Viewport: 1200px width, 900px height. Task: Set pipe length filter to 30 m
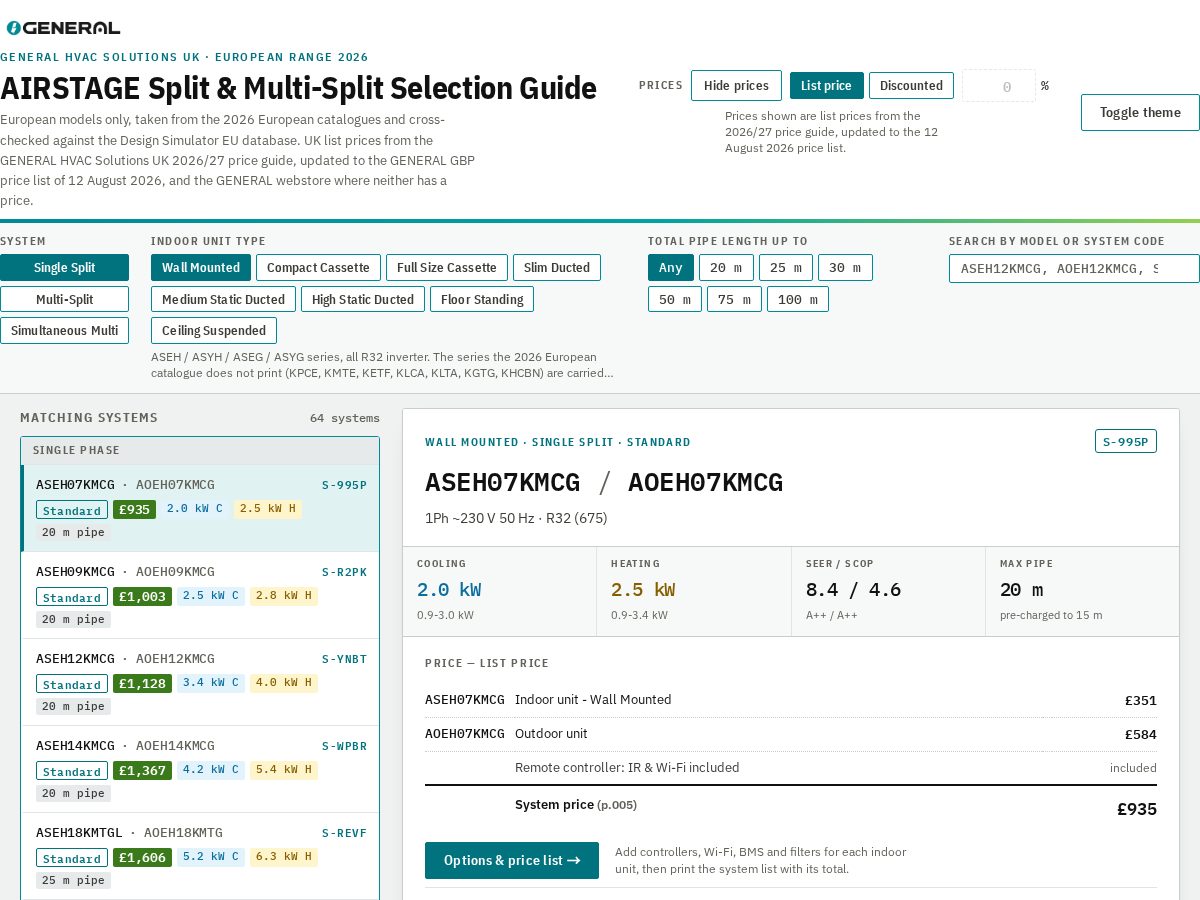(x=845, y=268)
